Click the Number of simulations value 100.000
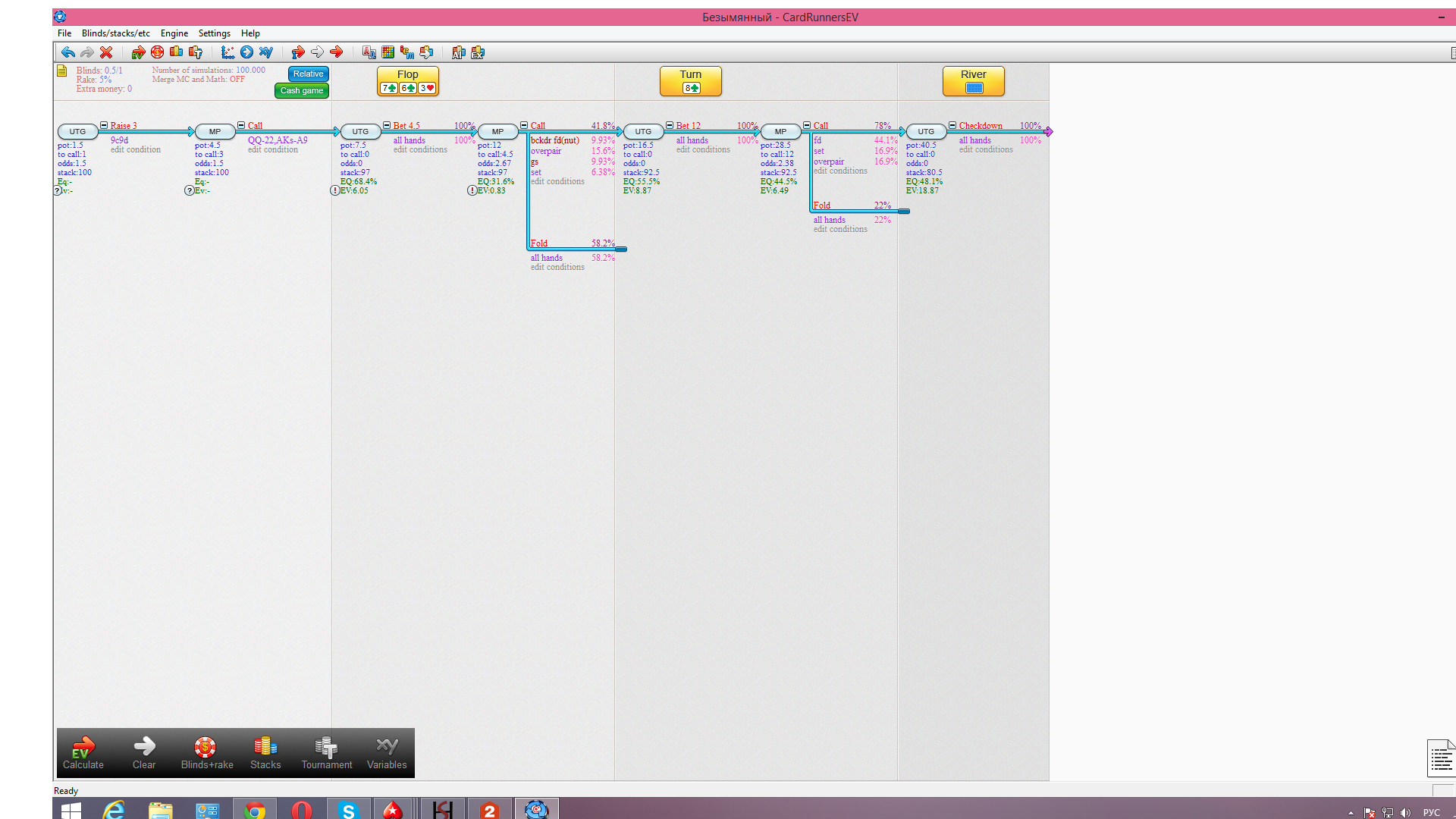The width and height of the screenshot is (1456, 819). (x=250, y=70)
